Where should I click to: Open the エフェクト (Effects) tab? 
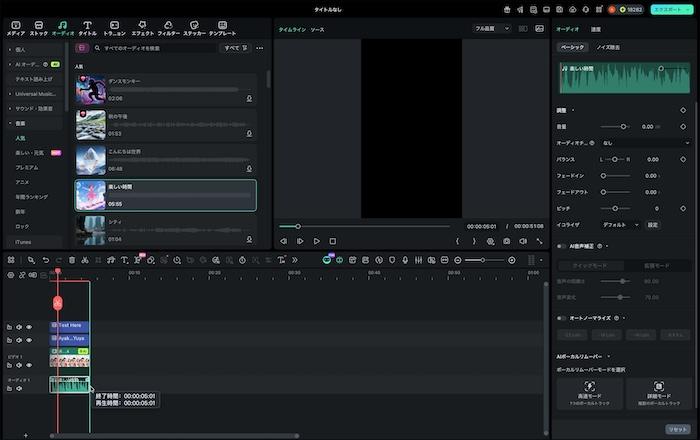[142, 28]
